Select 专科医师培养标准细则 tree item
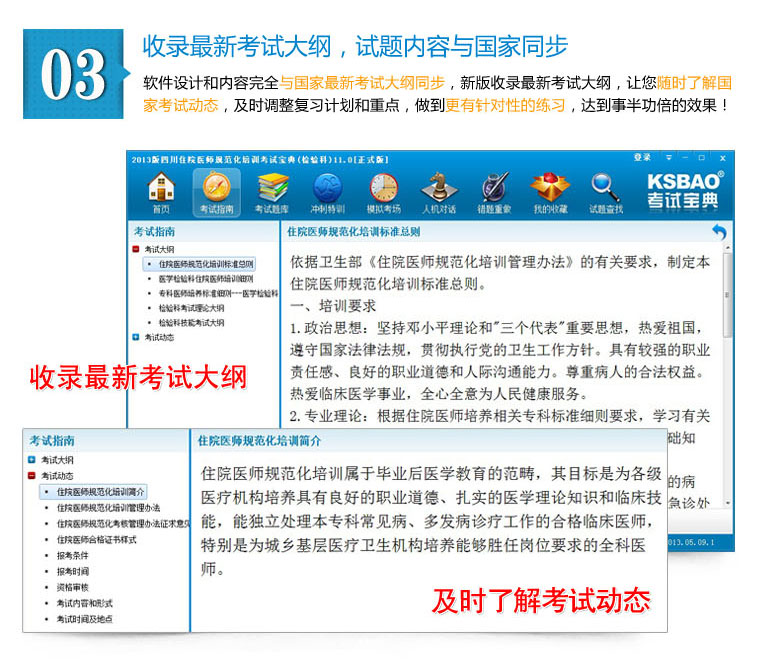The height and width of the screenshot is (671, 780). point(218,293)
